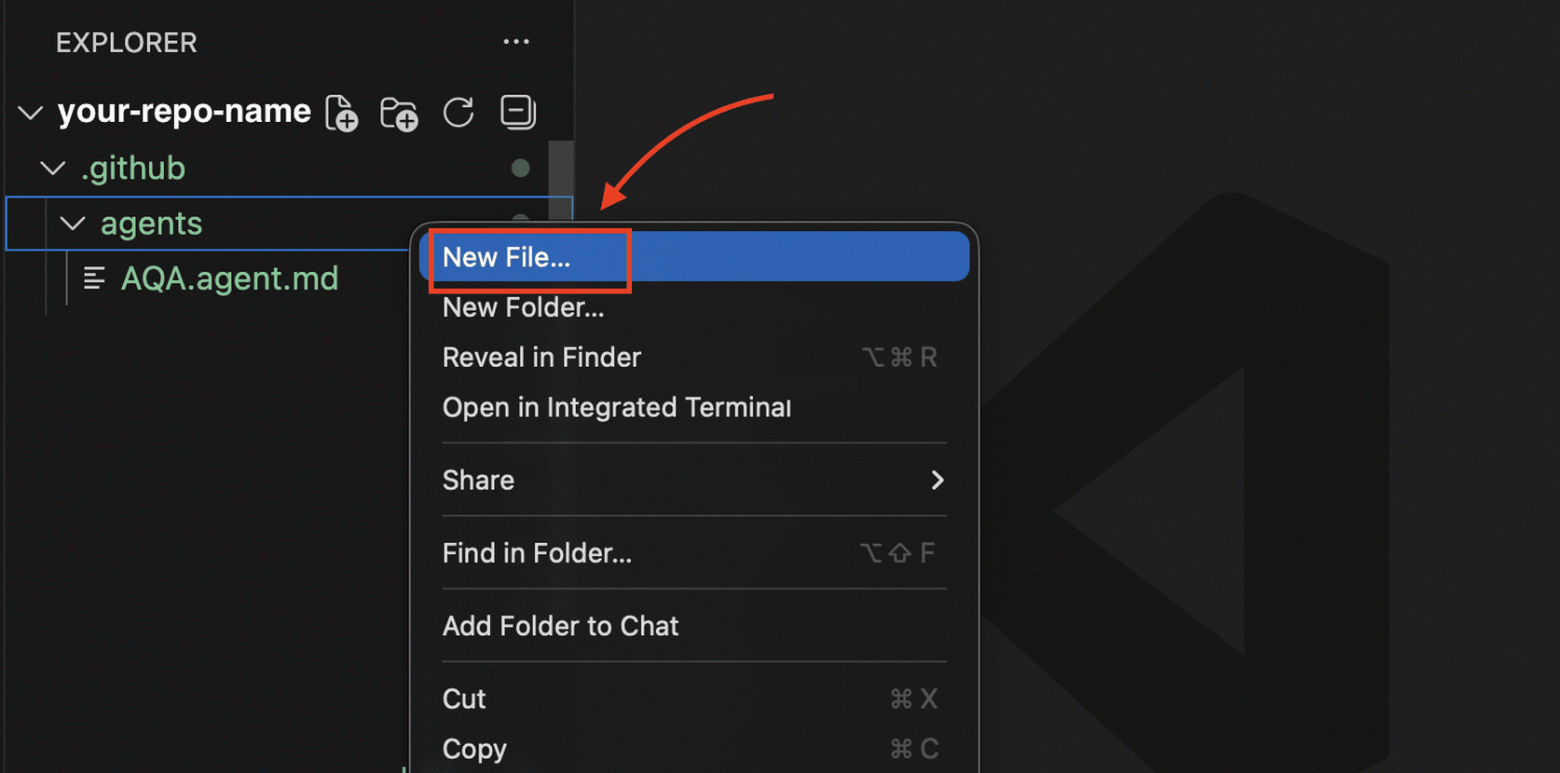The width and height of the screenshot is (1560, 773).
Task: Click the New File icon in Explorer toolbar
Action: tap(340, 112)
